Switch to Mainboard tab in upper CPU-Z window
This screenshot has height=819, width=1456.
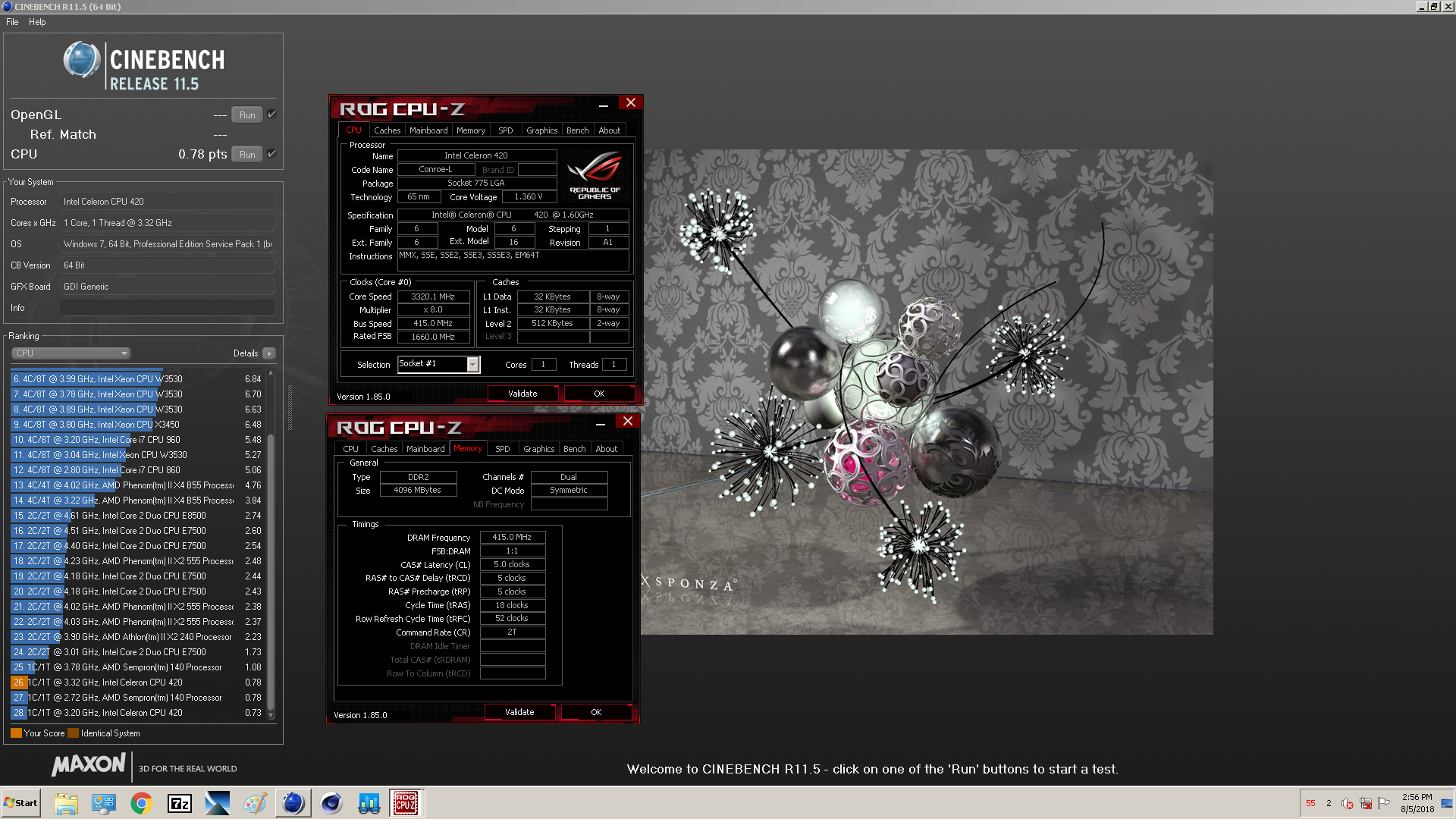pyautogui.click(x=428, y=130)
